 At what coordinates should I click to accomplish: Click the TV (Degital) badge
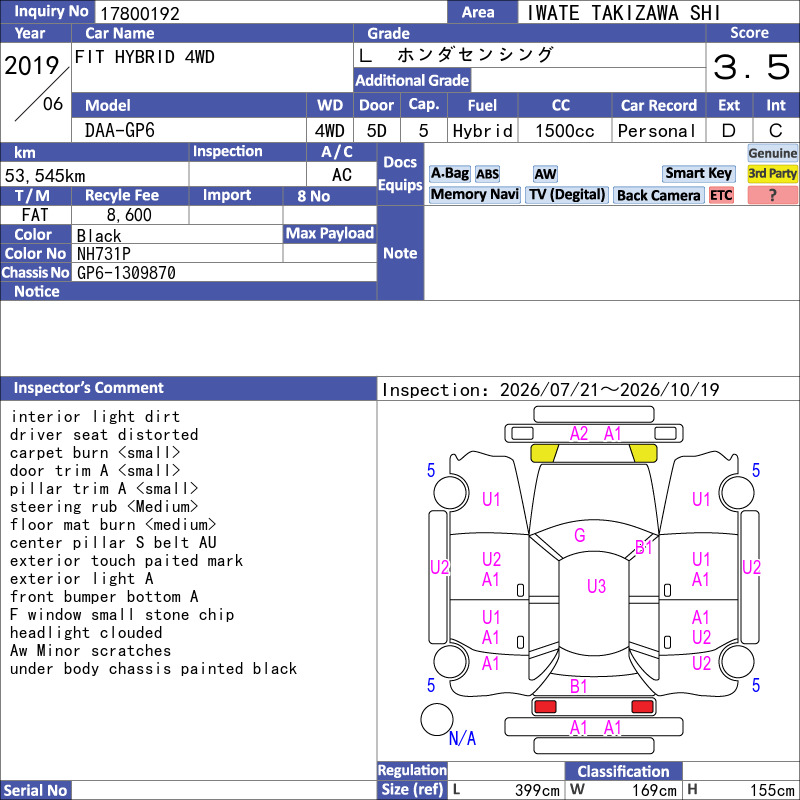pyautogui.click(x=567, y=195)
